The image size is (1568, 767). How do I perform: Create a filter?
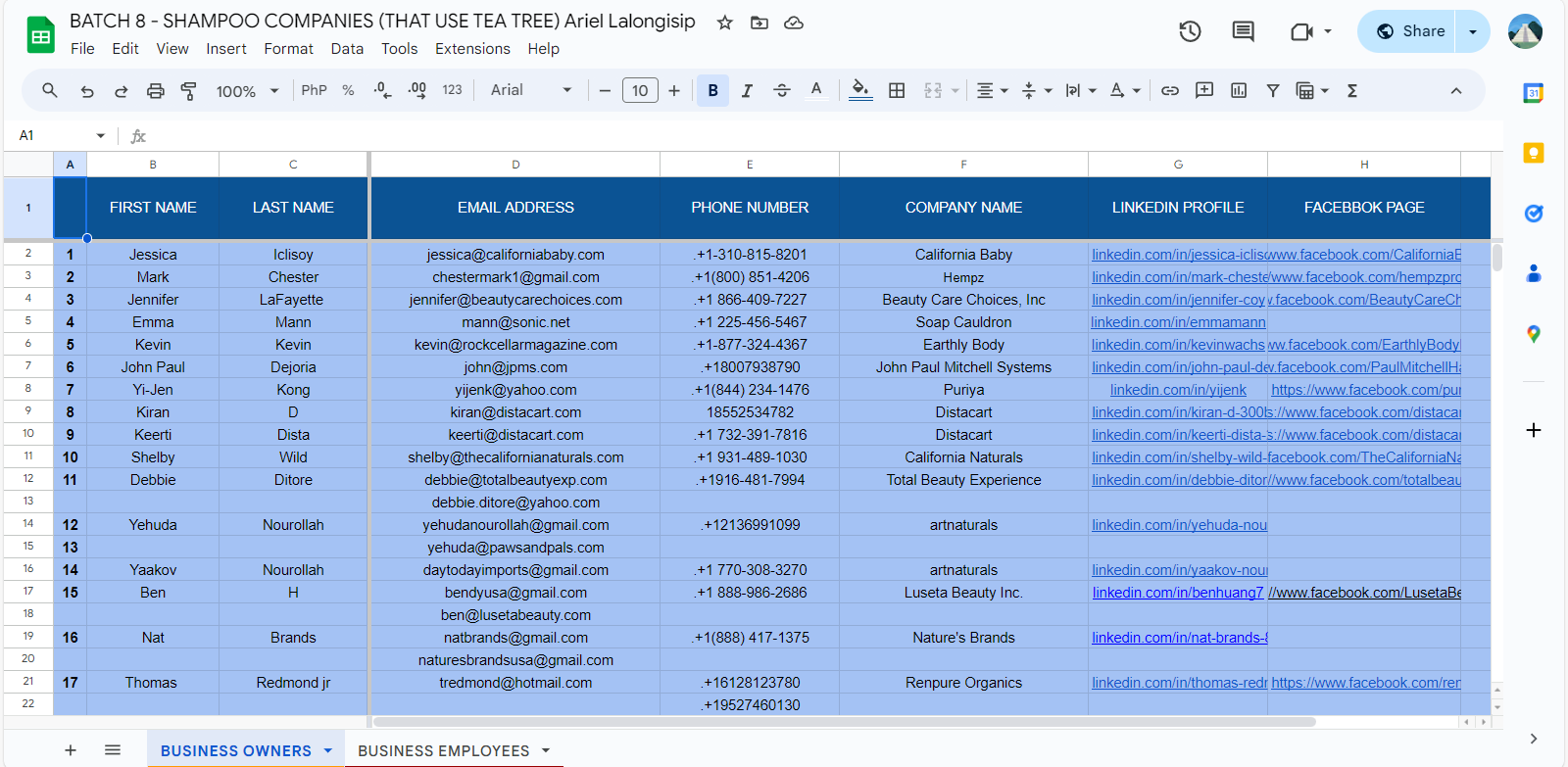point(1273,91)
